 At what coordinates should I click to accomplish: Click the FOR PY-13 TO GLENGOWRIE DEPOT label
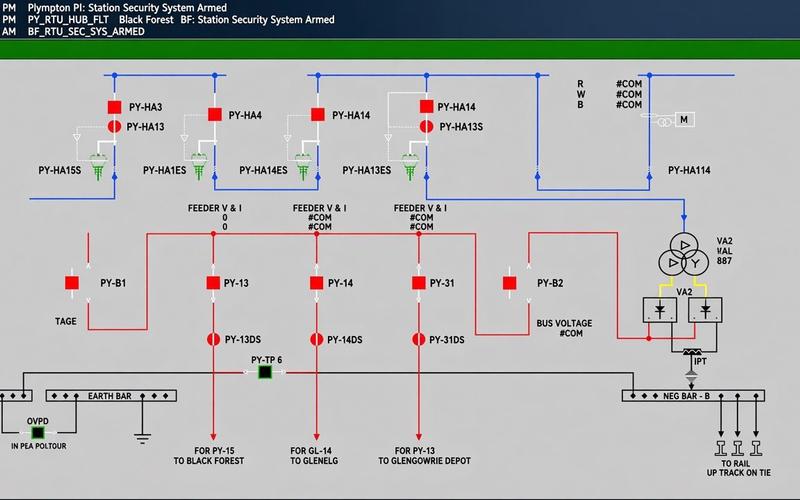pyautogui.click(x=424, y=456)
